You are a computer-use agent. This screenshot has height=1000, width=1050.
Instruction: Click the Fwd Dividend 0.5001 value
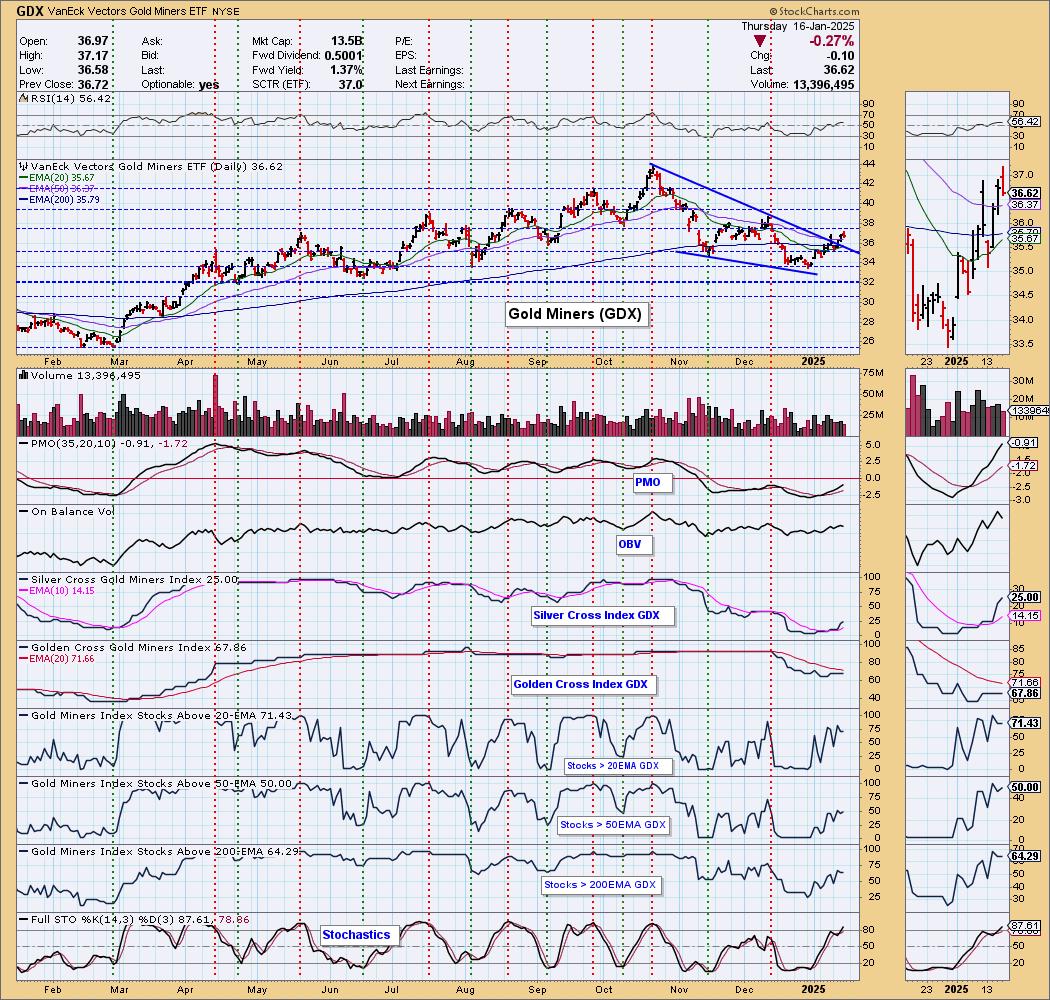(344, 56)
